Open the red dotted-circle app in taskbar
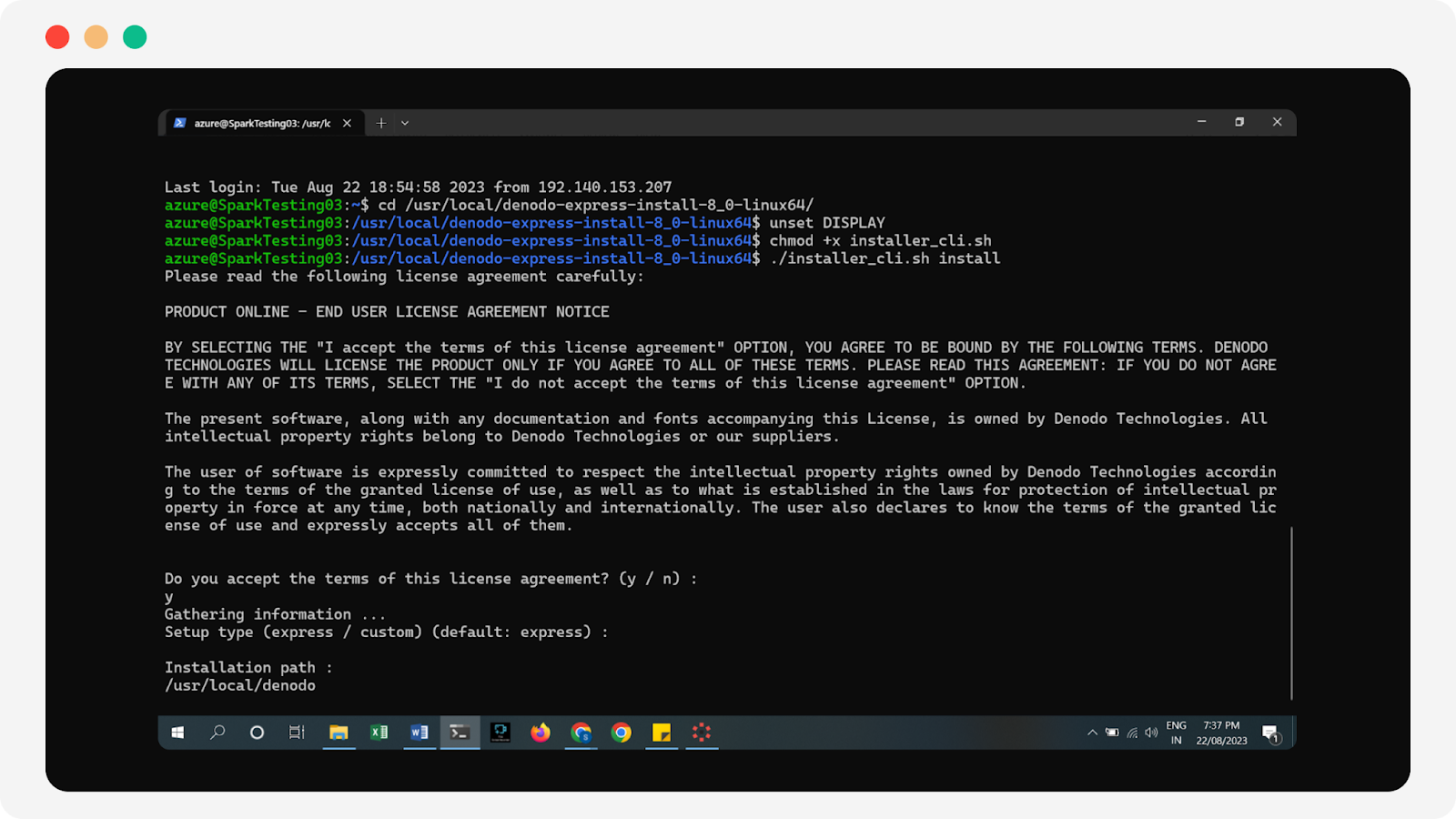 point(701,733)
